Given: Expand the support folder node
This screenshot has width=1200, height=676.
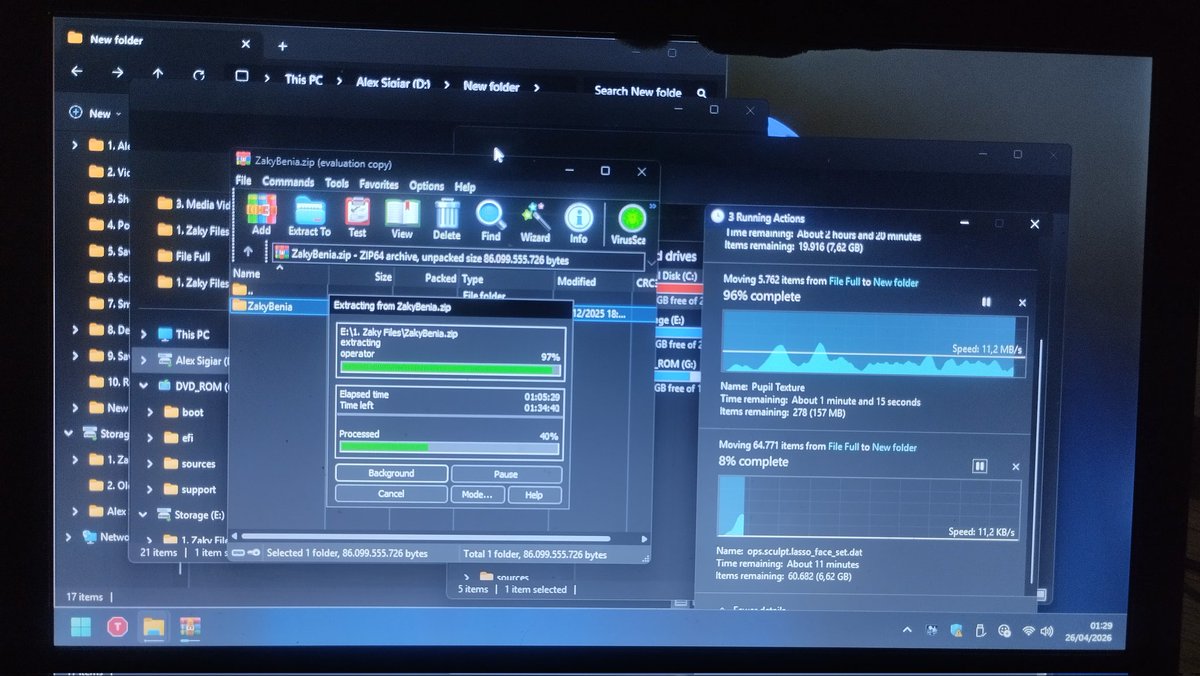Looking at the screenshot, I should tap(150, 490).
